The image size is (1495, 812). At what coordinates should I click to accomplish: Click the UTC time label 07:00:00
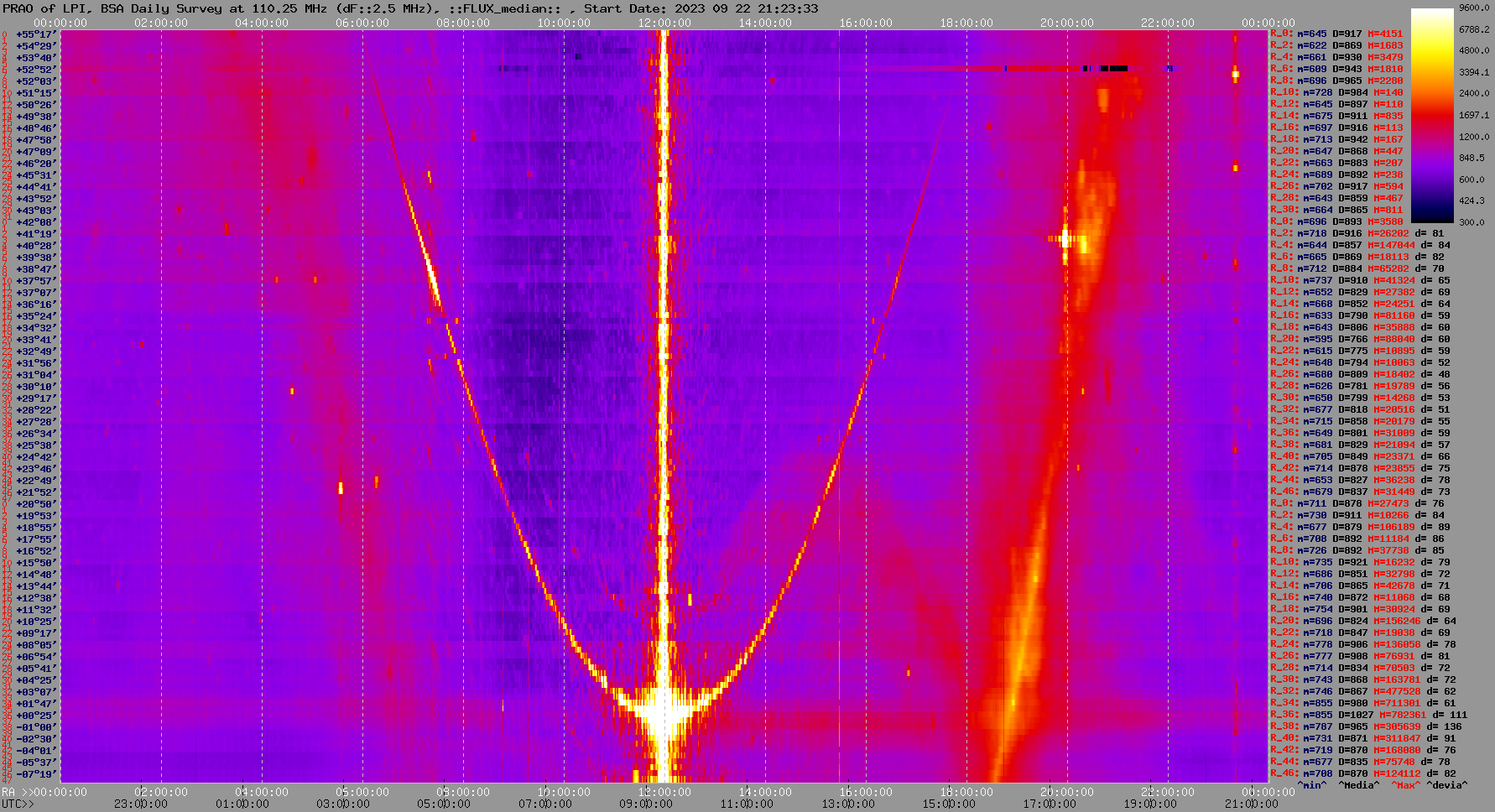click(x=545, y=804)
